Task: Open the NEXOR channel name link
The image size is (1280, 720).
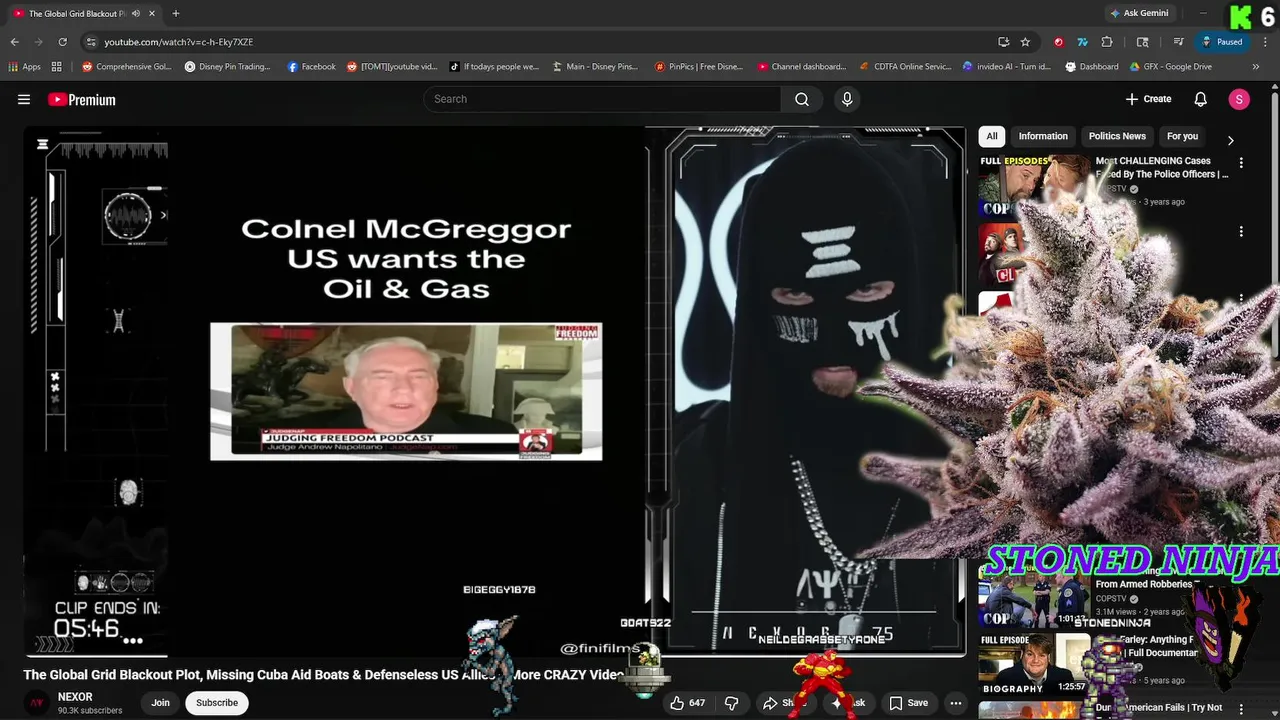Action: (75, 697)
